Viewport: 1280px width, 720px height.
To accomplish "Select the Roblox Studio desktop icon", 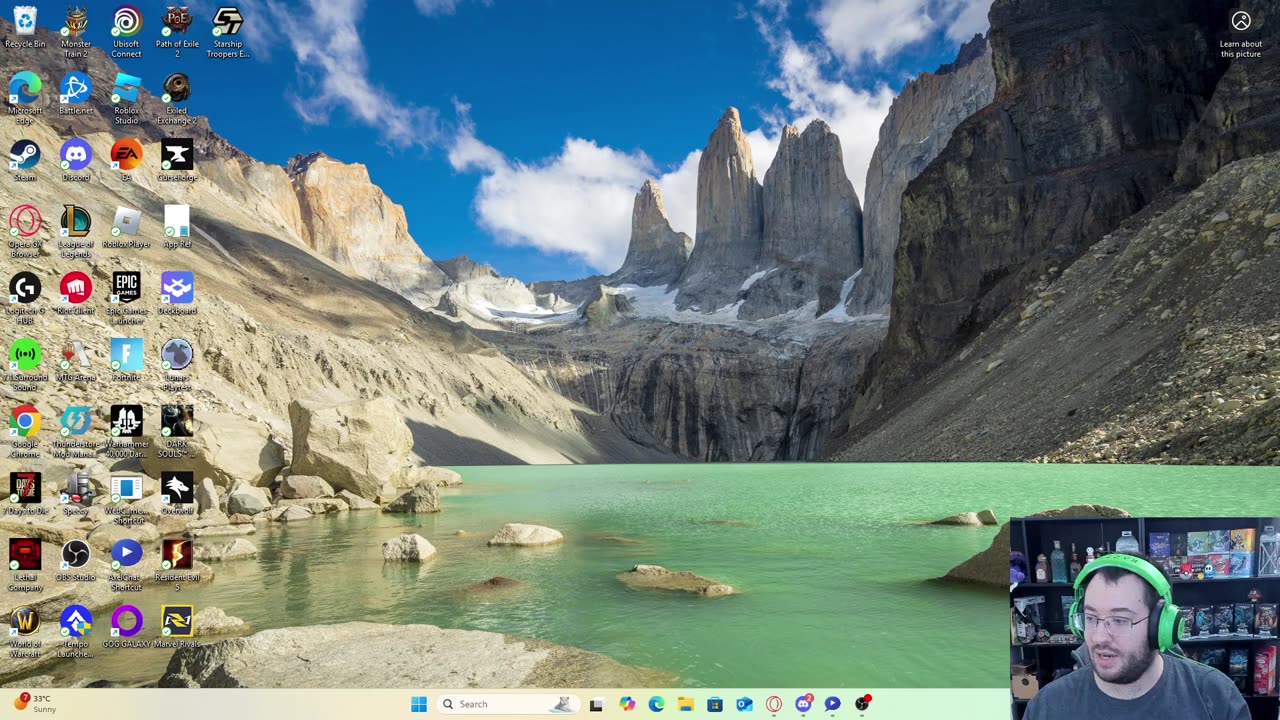I will [x=126, y=99].
